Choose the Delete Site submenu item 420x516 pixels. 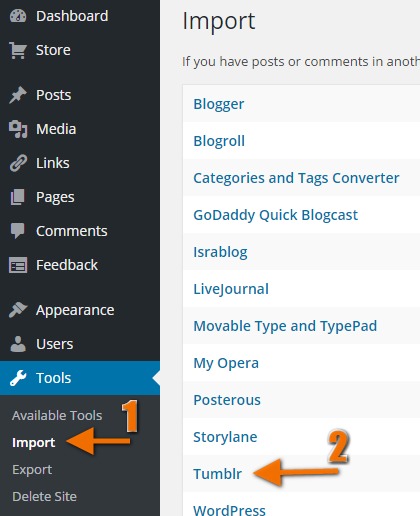tap(44, 497)
